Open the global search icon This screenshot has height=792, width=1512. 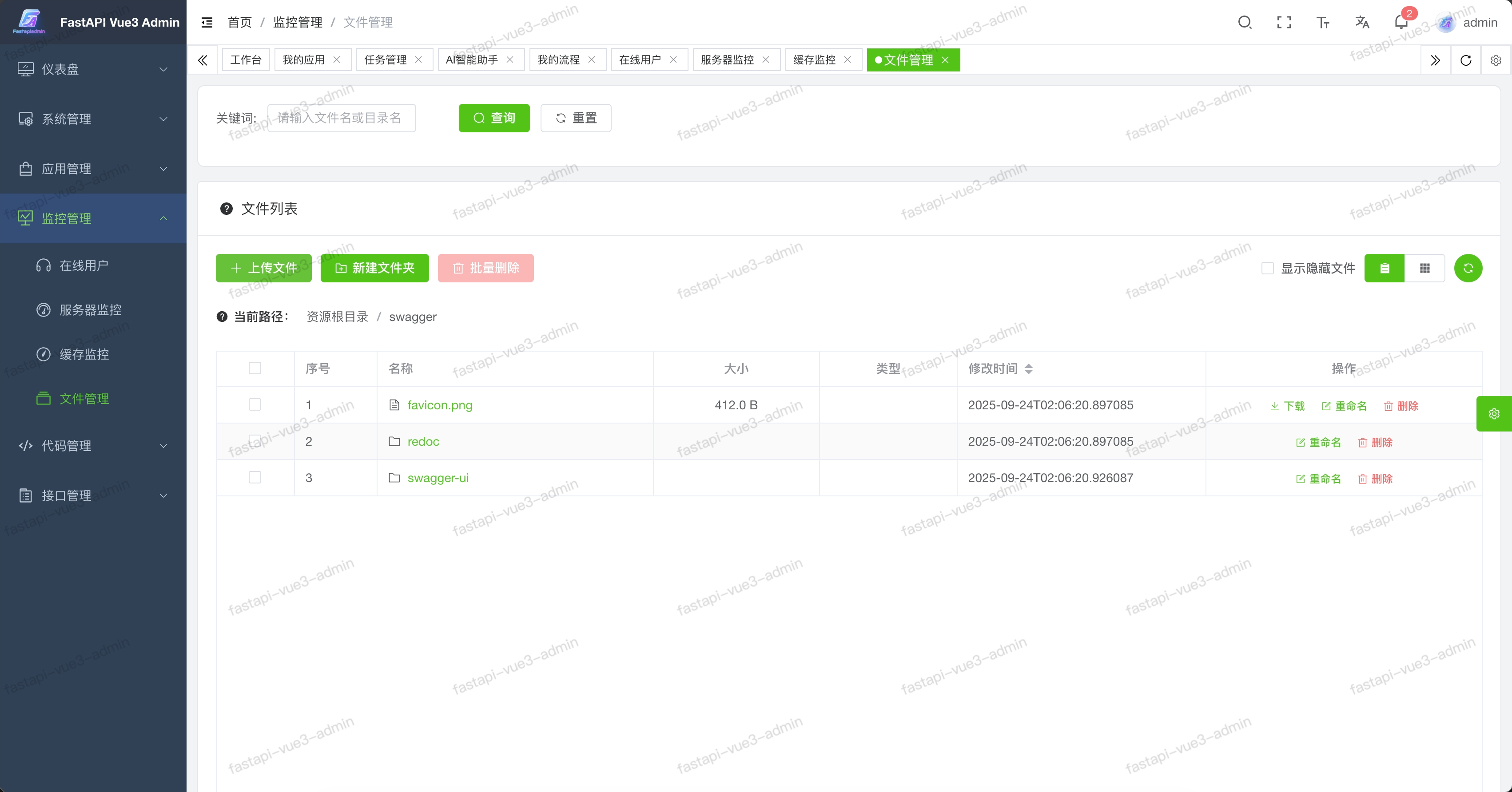click(1245, 22)
